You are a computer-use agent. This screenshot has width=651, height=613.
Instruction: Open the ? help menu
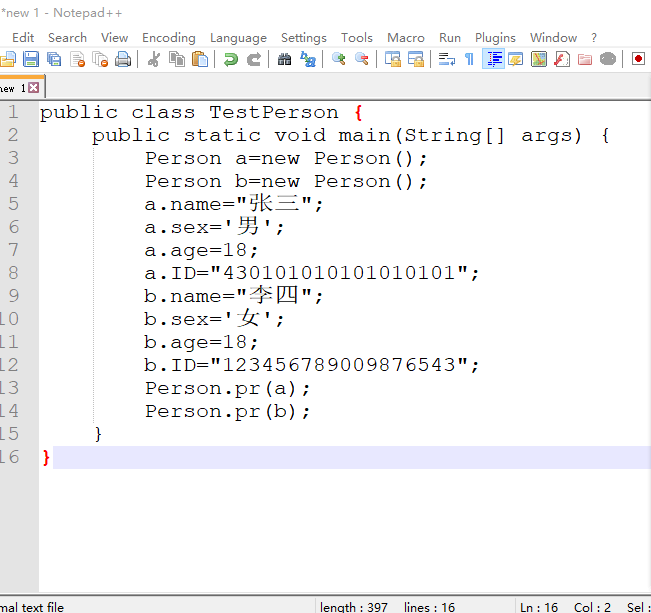click(594, 38)
